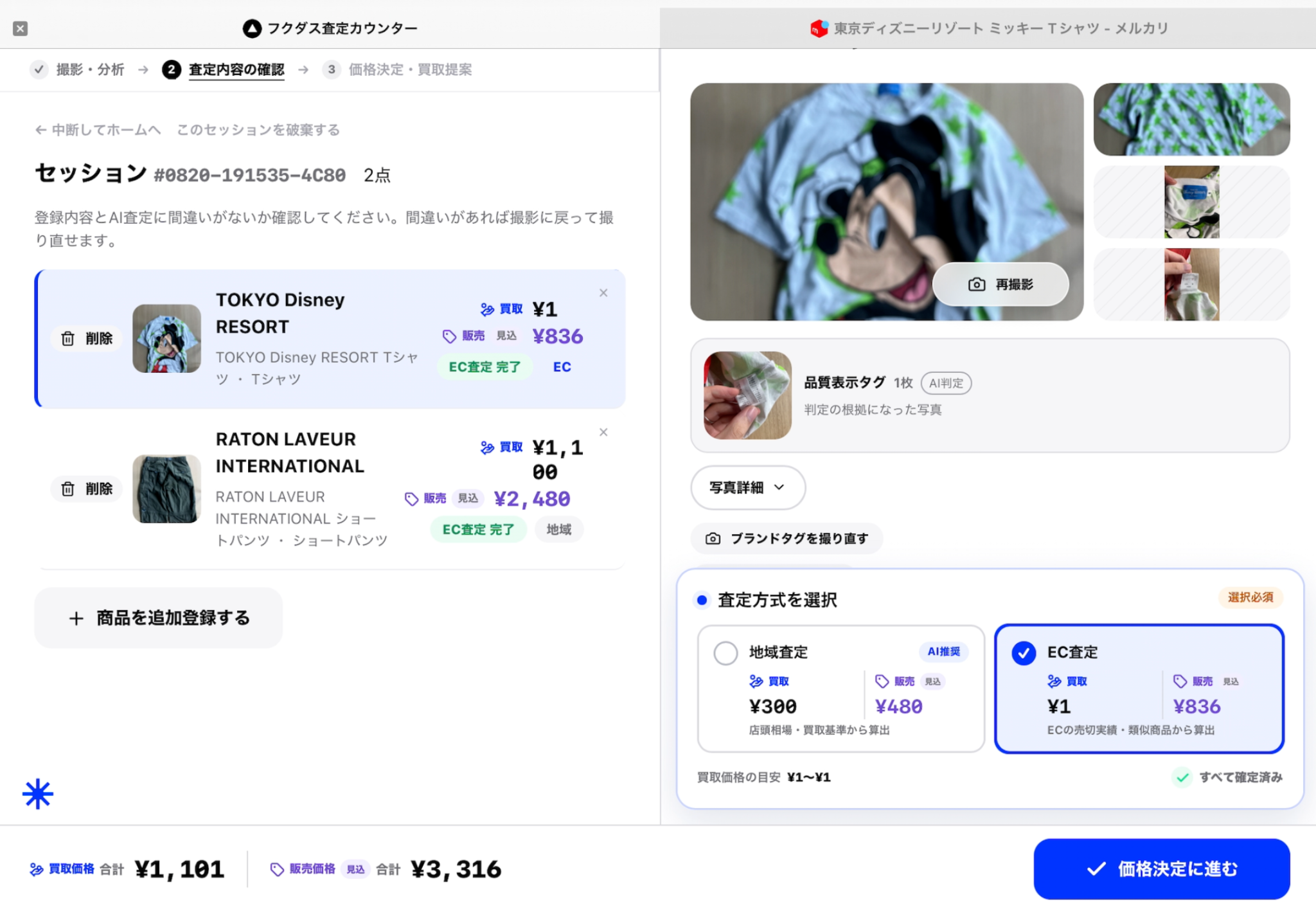Click the EC査定 完了 badge on Disney item

coord(485,367)
